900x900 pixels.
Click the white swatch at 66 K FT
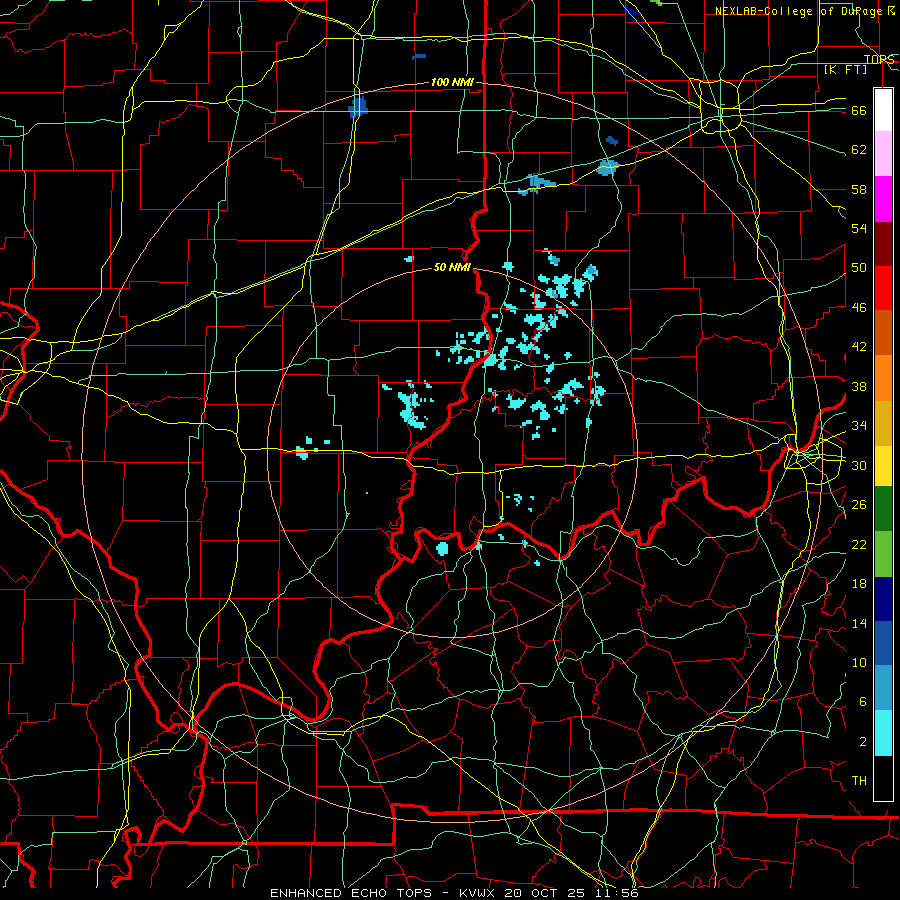tap(883, 110)
